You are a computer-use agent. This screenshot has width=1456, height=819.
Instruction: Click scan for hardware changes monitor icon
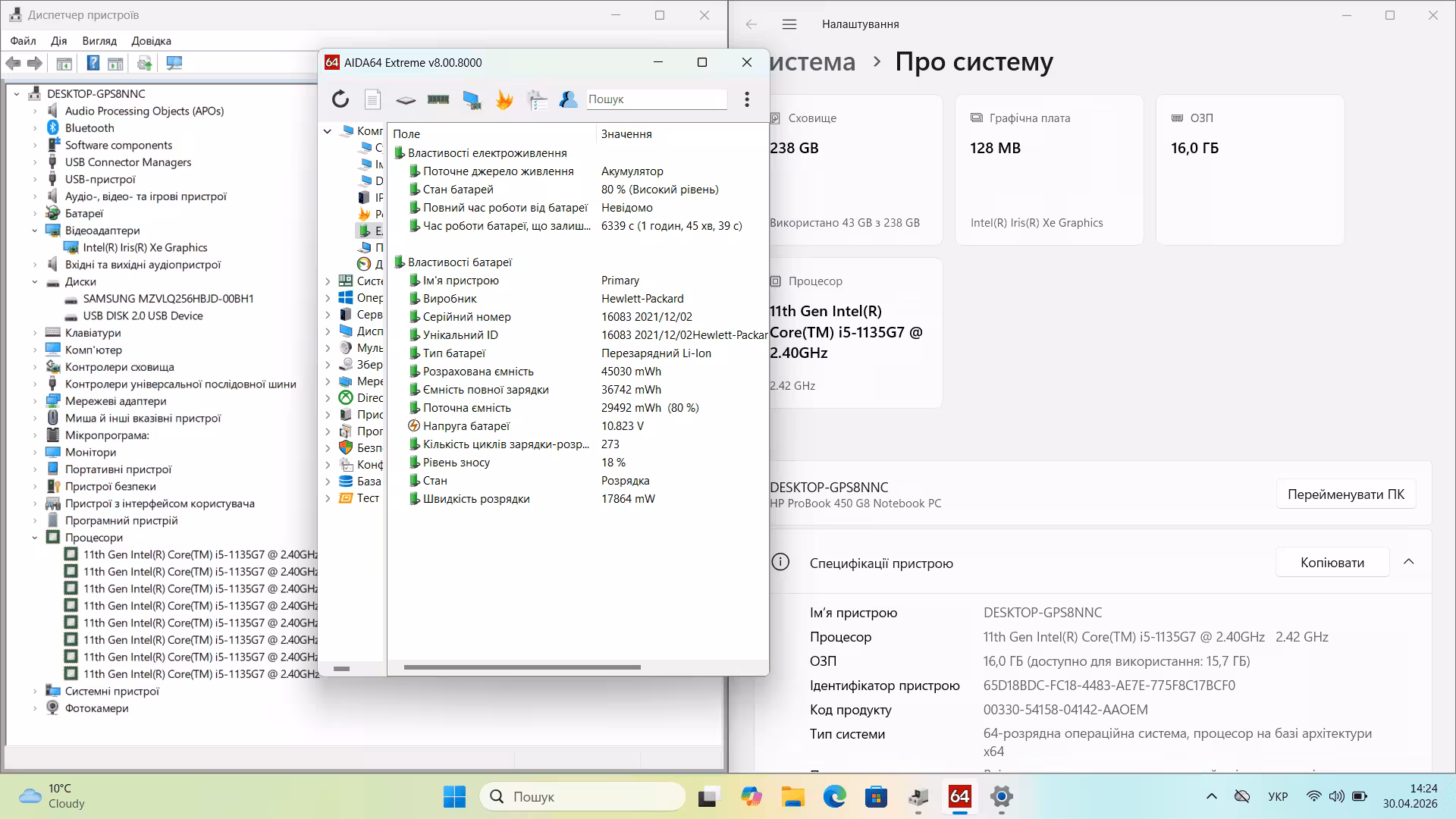[174, 63]
